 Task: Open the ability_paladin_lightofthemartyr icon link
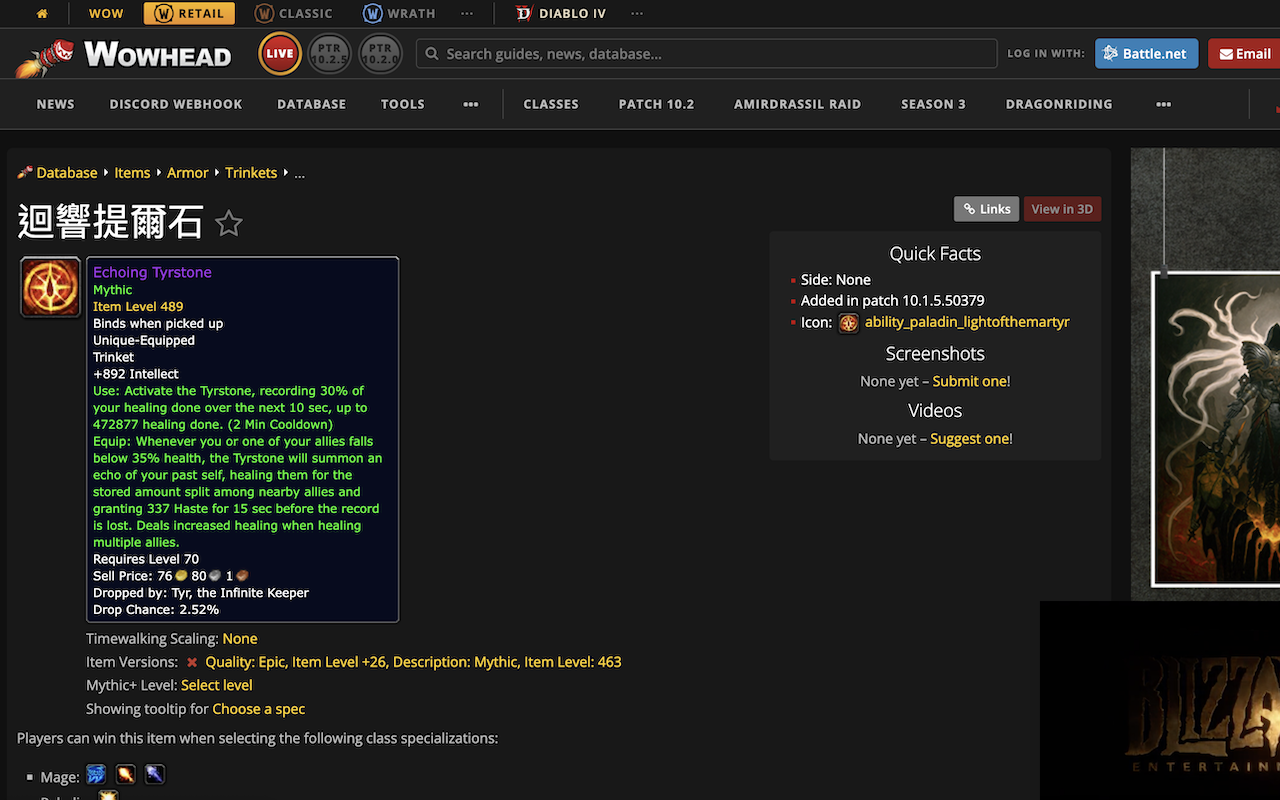(x=967, y=322)
